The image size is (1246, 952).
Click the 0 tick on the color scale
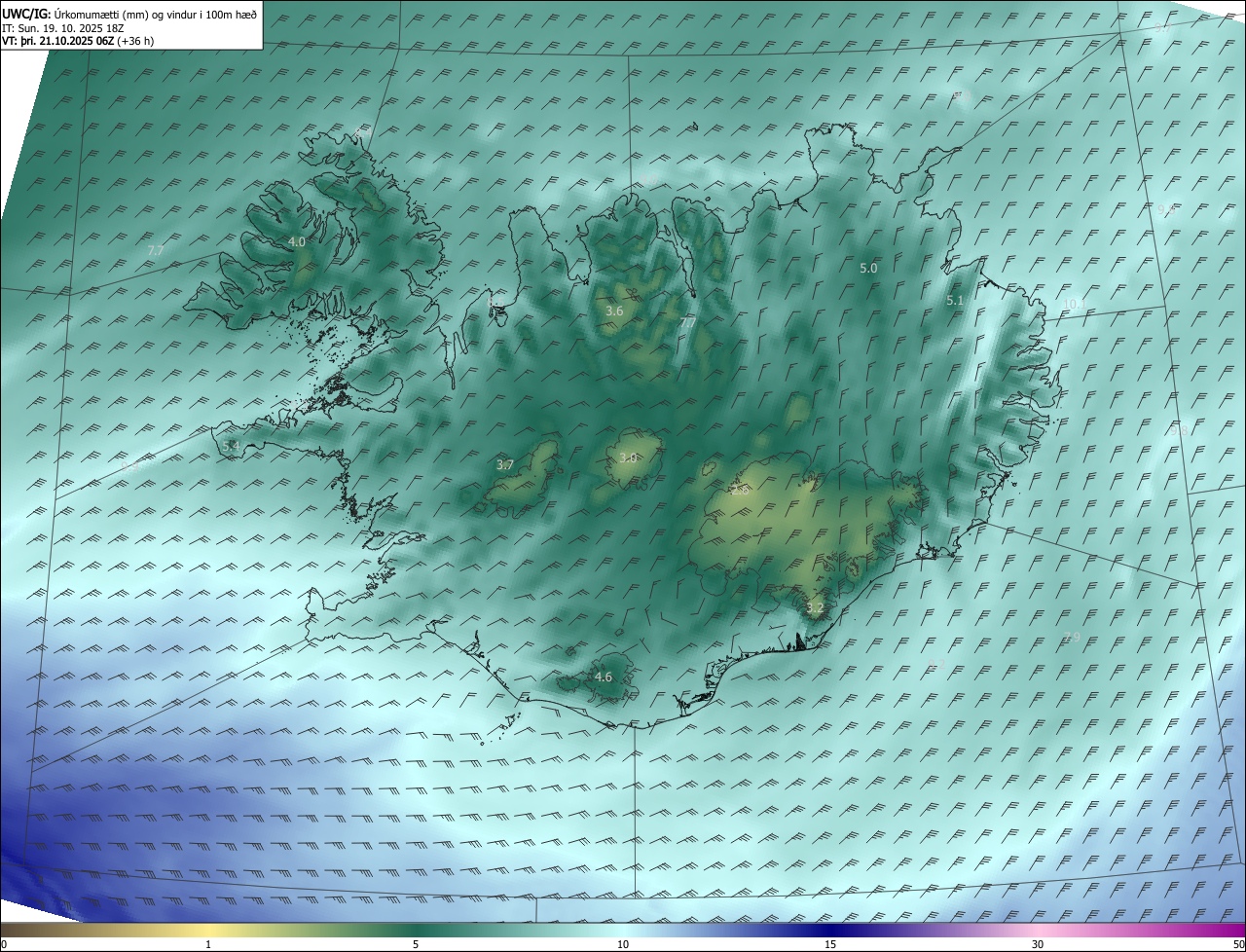click(x=4, y=944)
